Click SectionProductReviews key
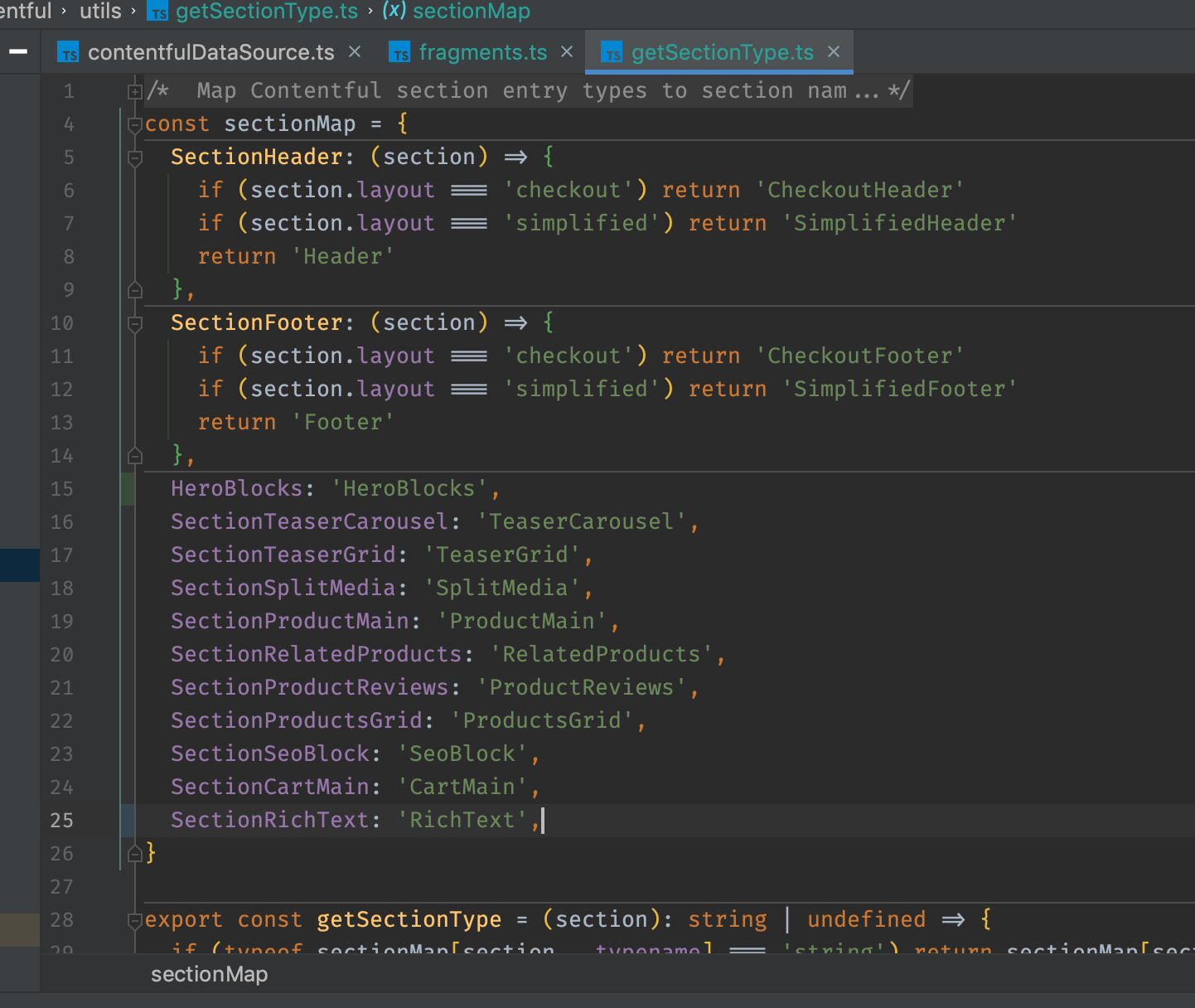This screenshot has height=1008, width=1195. click(310, 687)
